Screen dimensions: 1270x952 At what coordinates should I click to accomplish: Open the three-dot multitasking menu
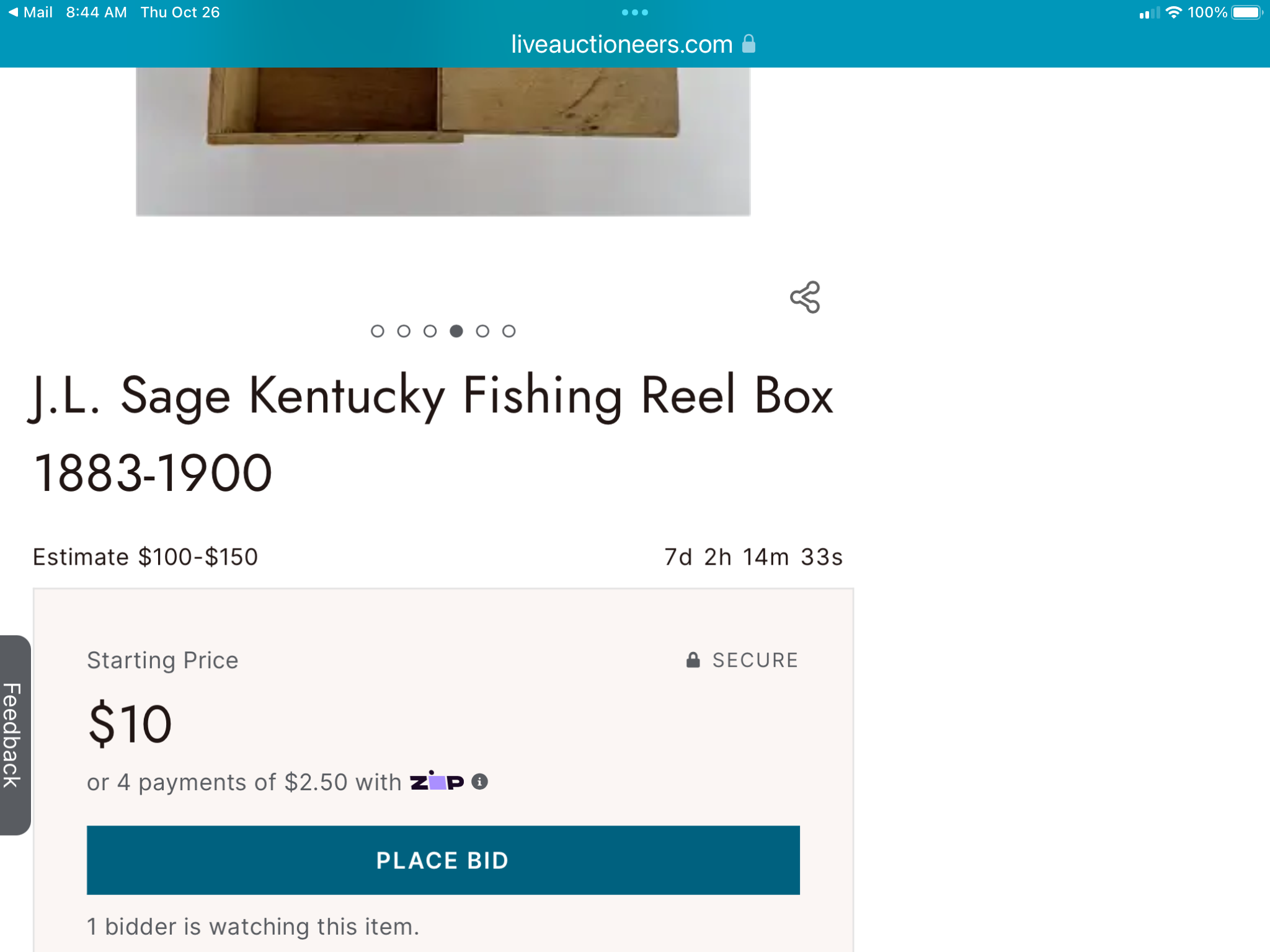coord(635,12)
